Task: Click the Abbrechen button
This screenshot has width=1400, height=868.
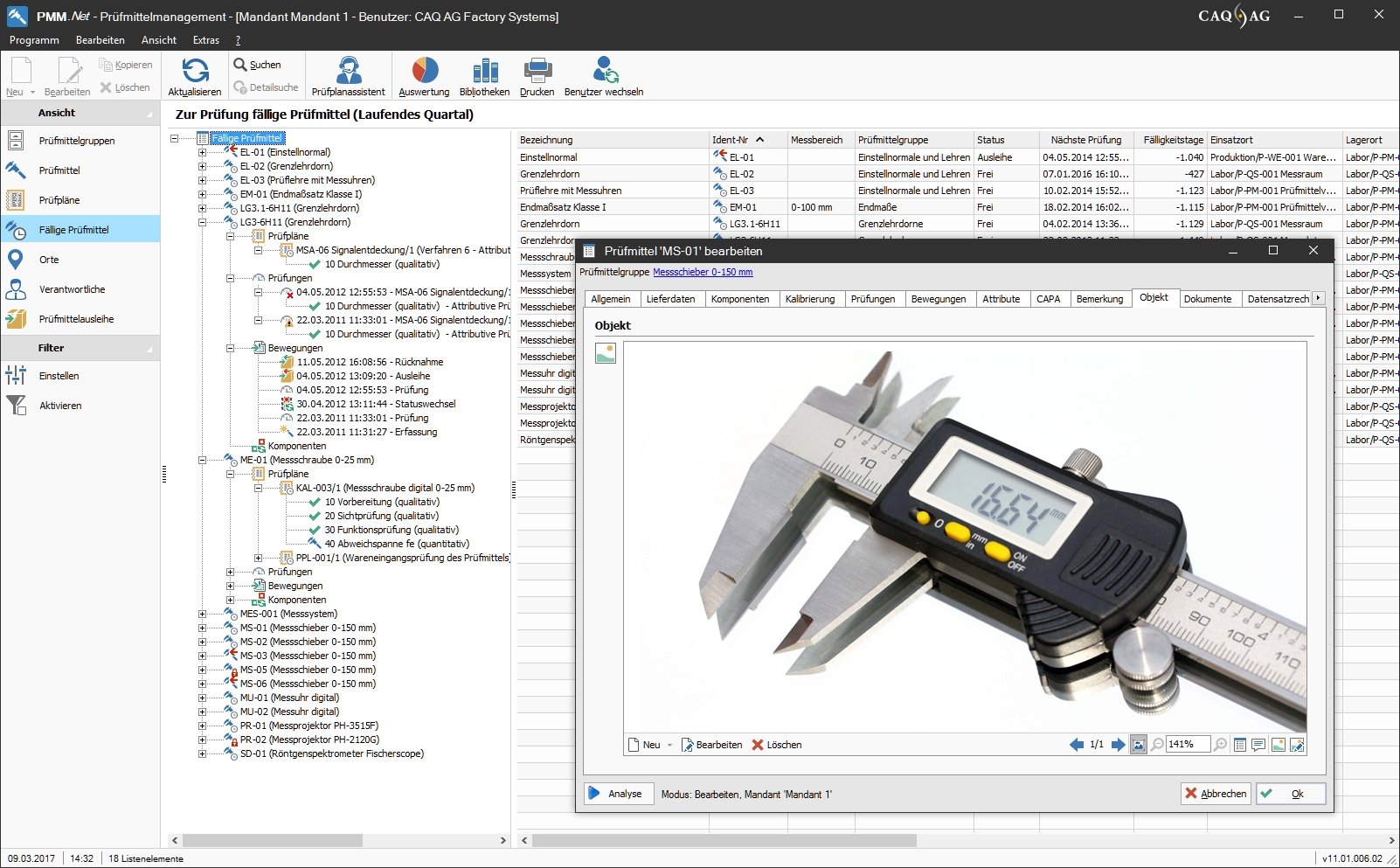Action: coord(1216,794)
